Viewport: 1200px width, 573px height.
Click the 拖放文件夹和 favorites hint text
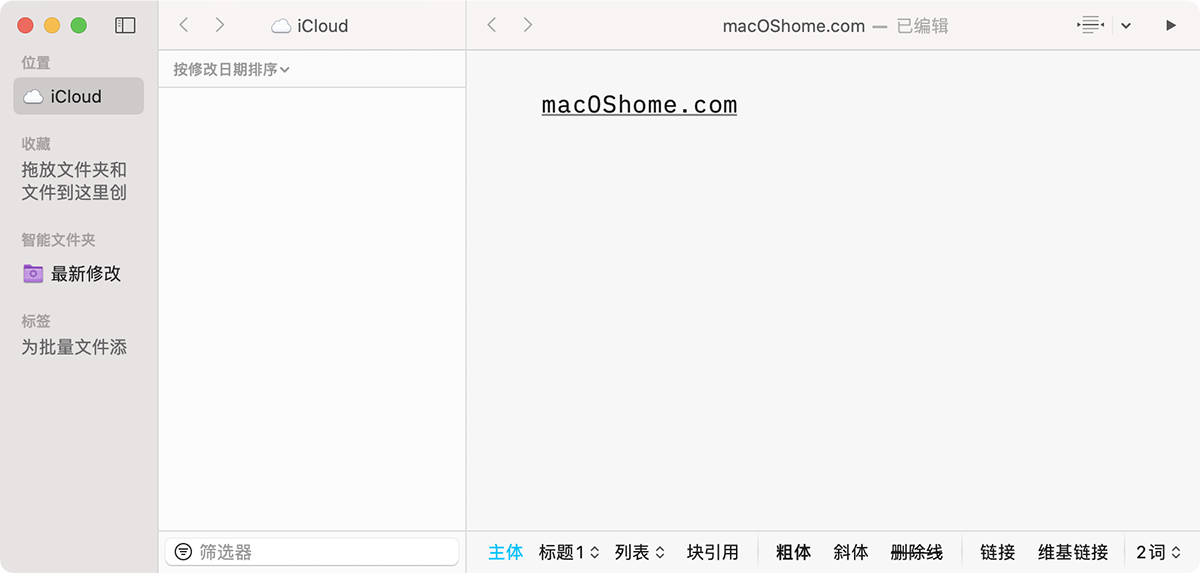pos(74,170)
